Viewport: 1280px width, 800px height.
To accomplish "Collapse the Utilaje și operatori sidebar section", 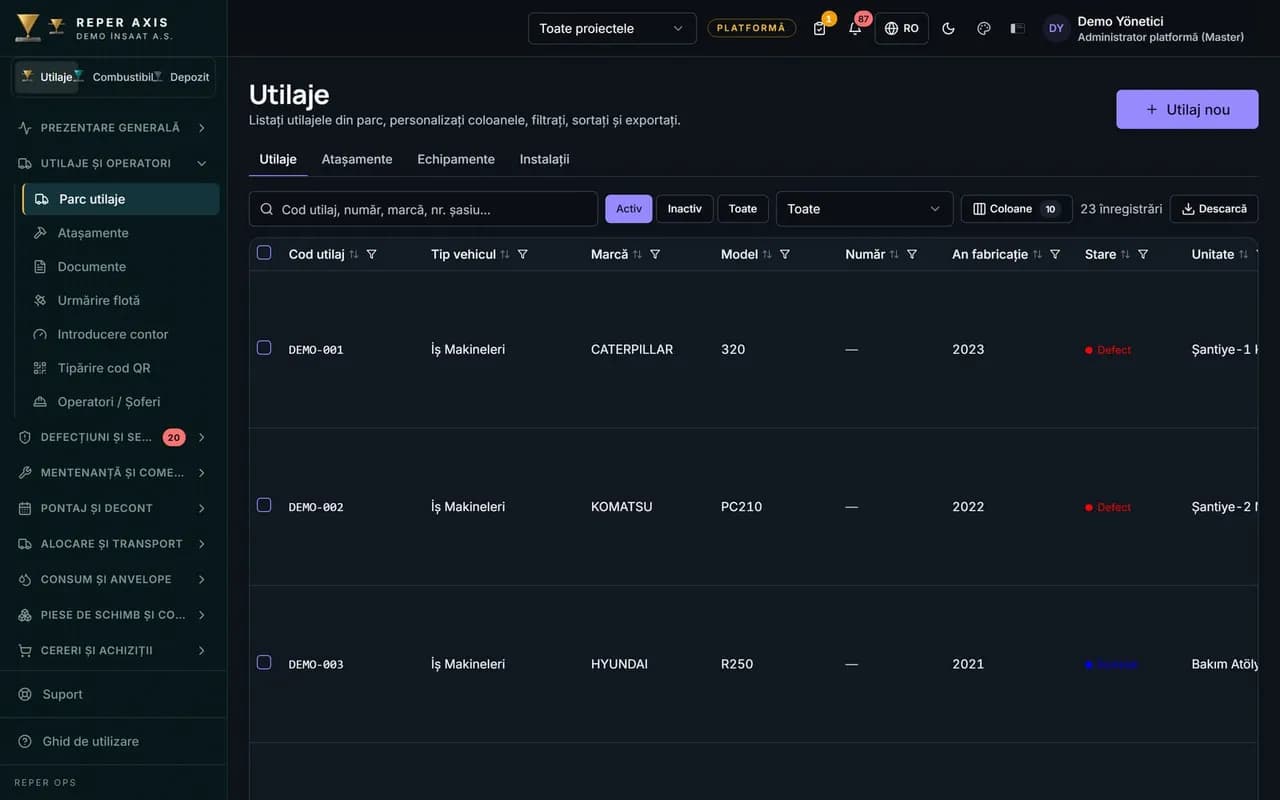I will click(x=113, y=163).
